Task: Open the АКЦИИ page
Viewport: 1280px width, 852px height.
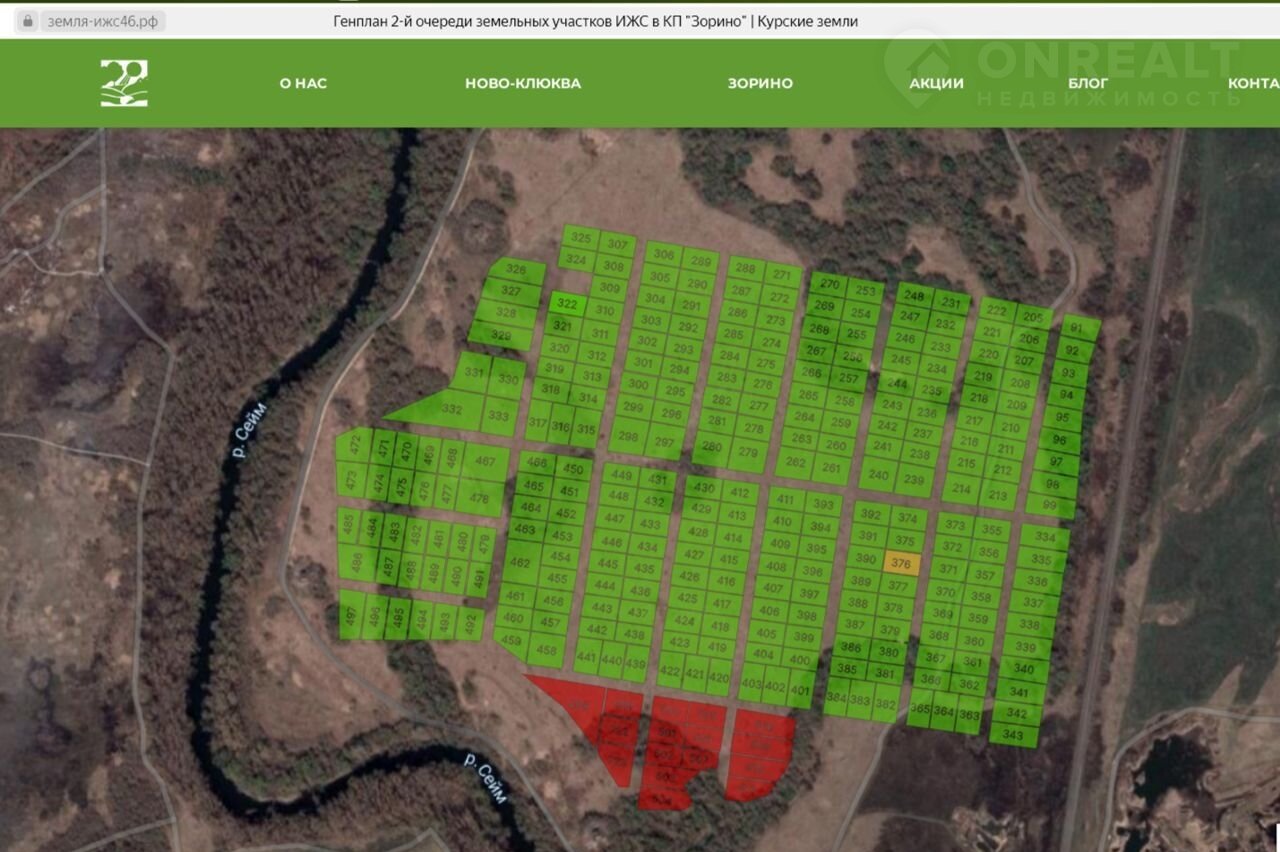Action: [x=936, y=83]
